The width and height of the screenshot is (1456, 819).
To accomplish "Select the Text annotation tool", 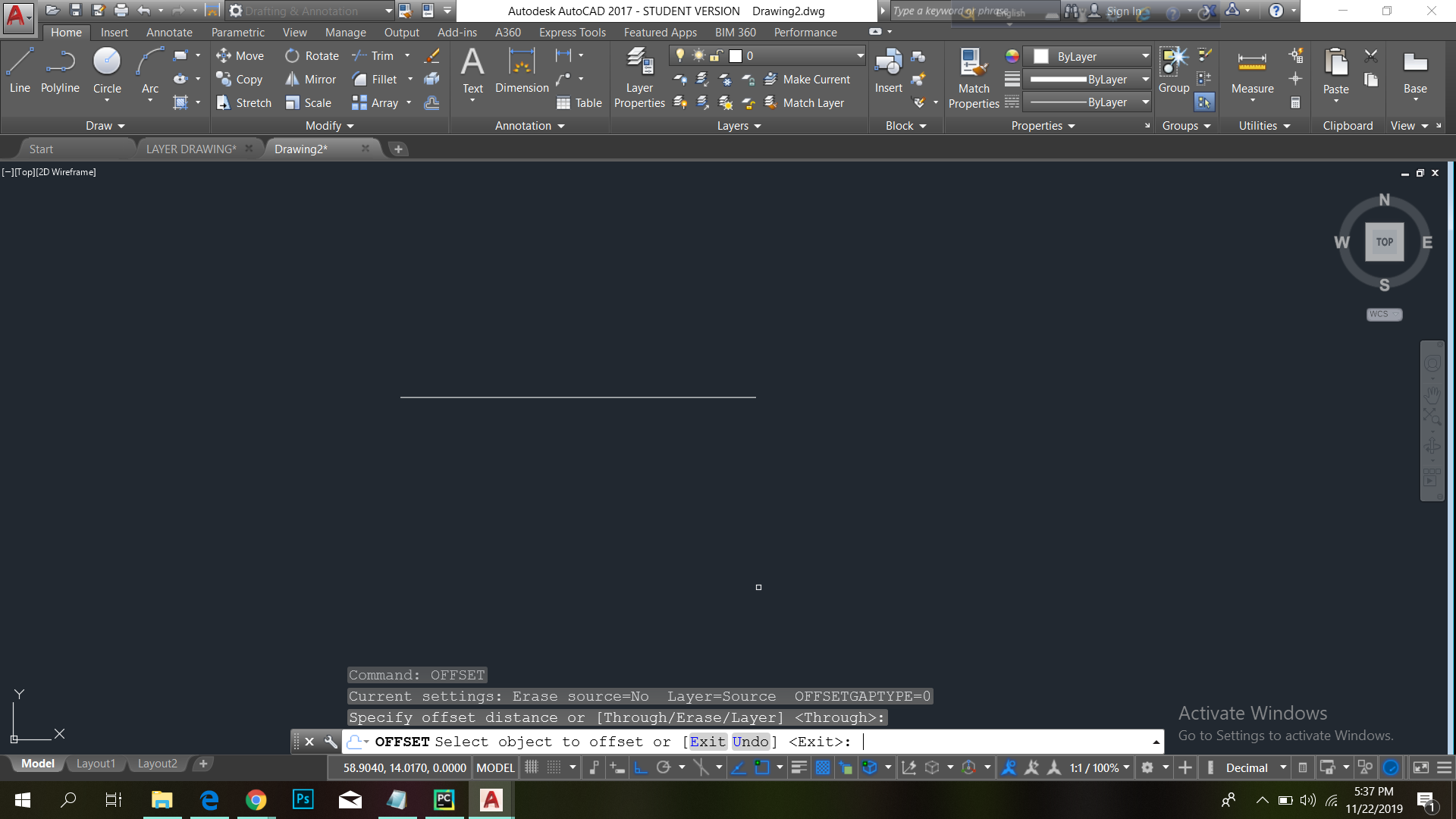I will [472, 70].
